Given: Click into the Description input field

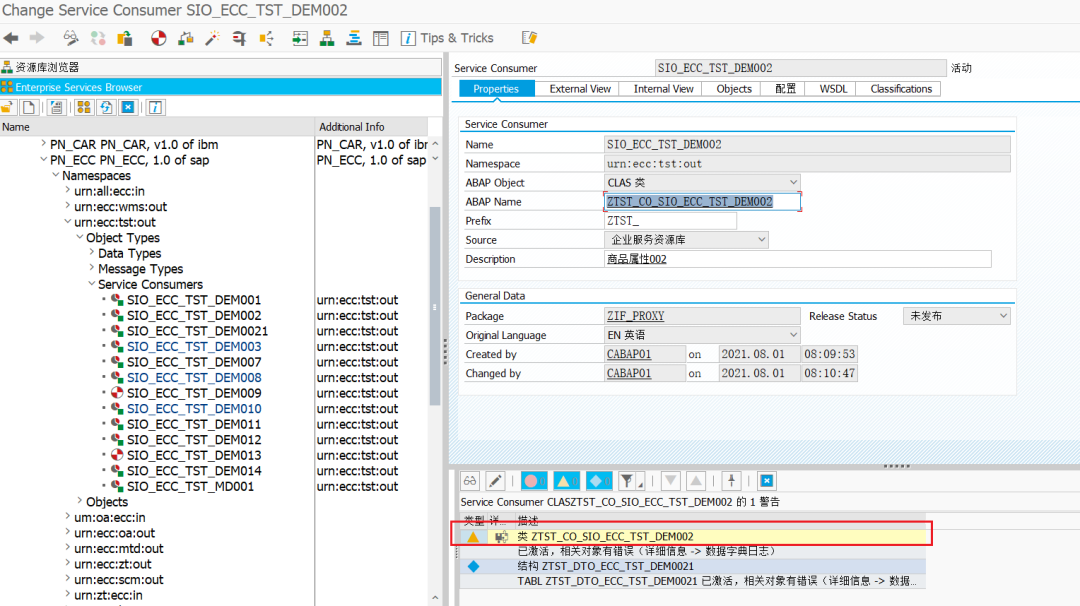Looking at the screenshot, I should tap(798, 259).
